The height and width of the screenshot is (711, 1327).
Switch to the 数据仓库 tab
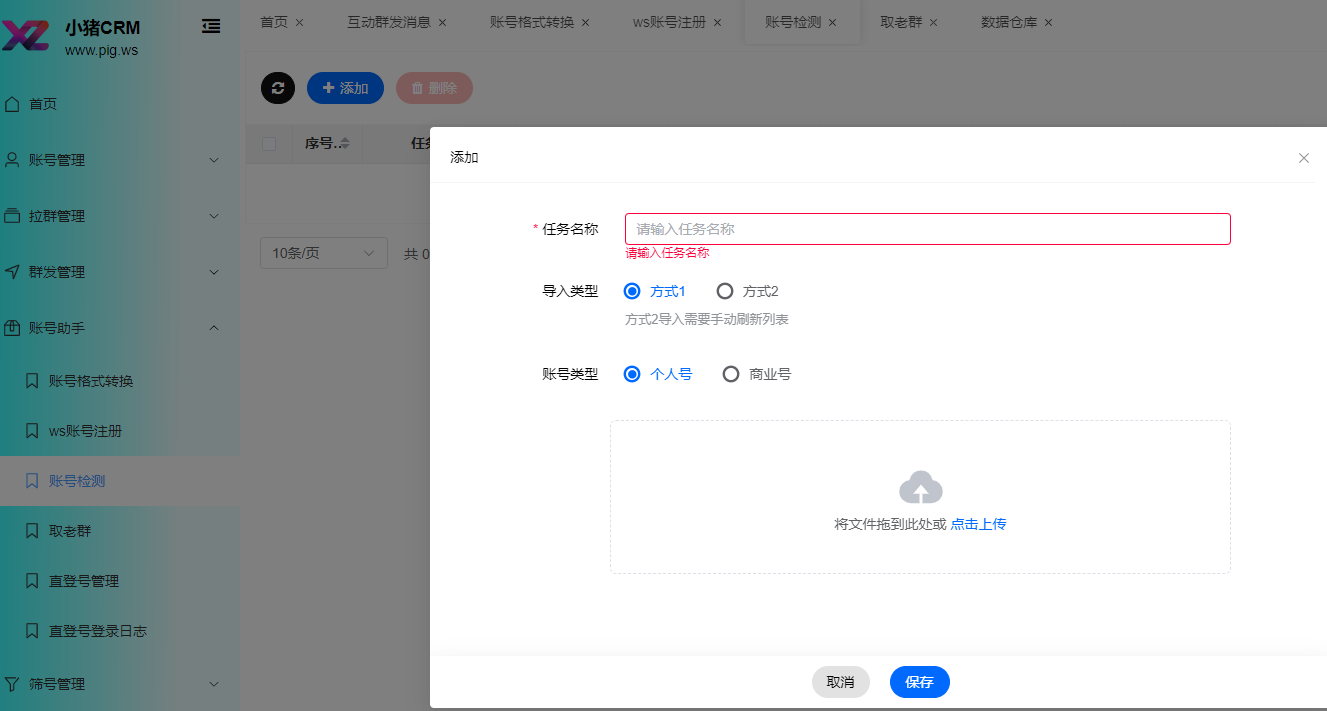tap(1009, 22)
